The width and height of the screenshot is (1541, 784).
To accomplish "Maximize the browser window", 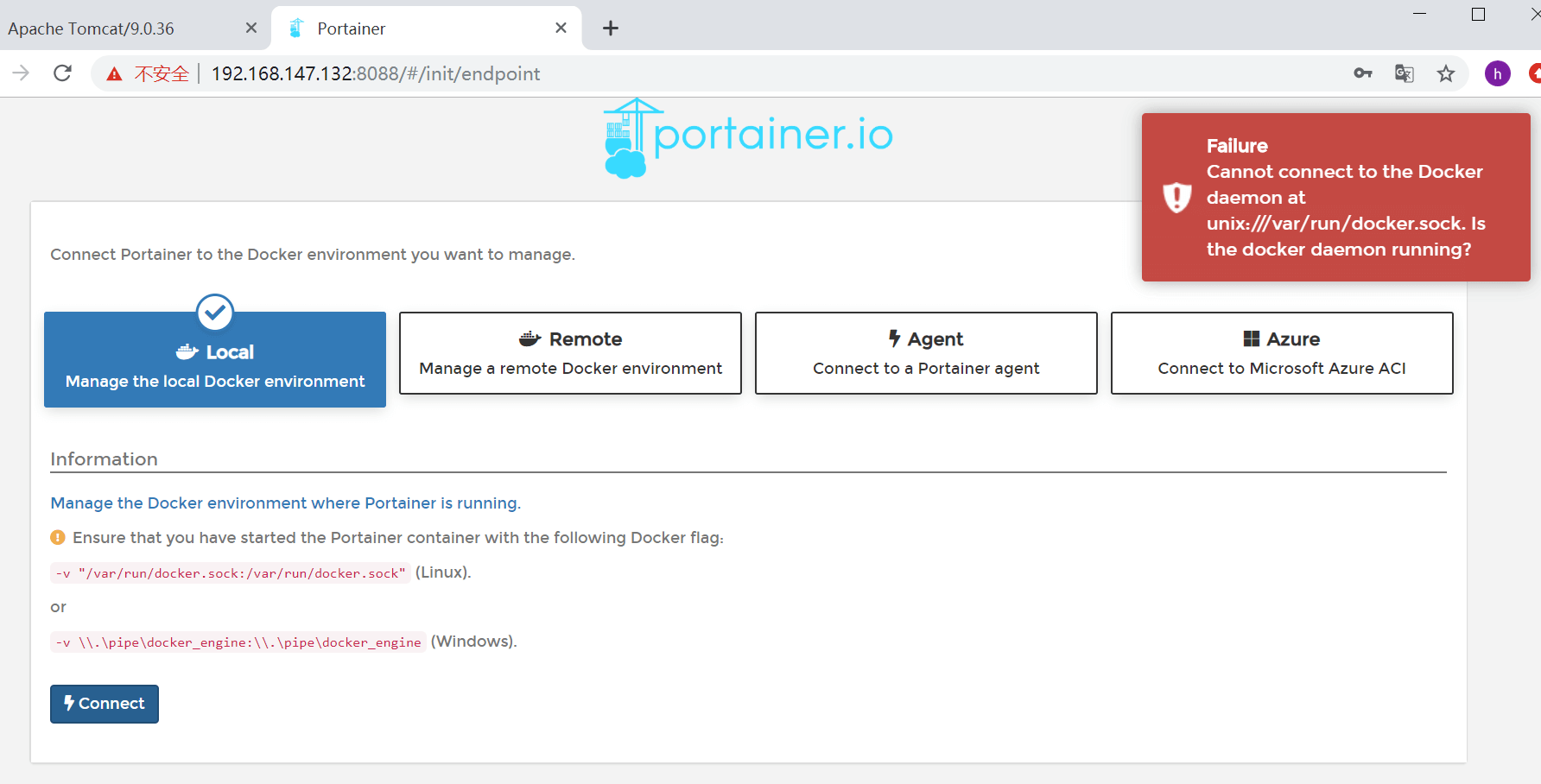I will coord(1478,15).
